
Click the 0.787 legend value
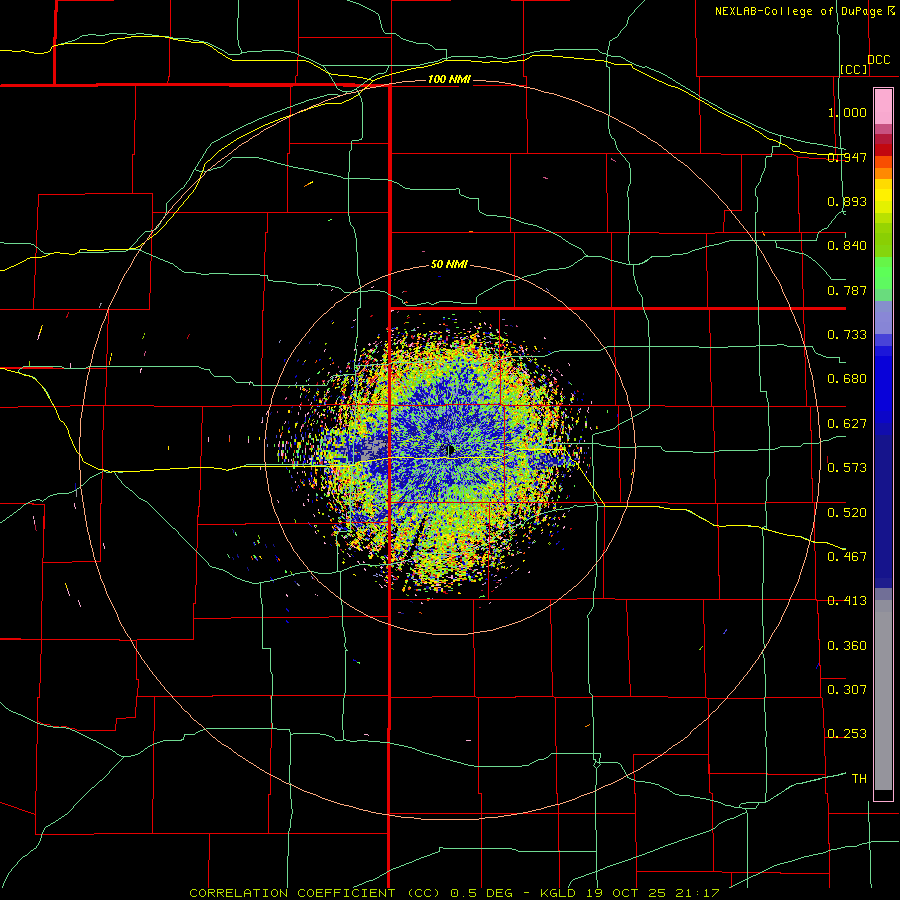(847, 290)
